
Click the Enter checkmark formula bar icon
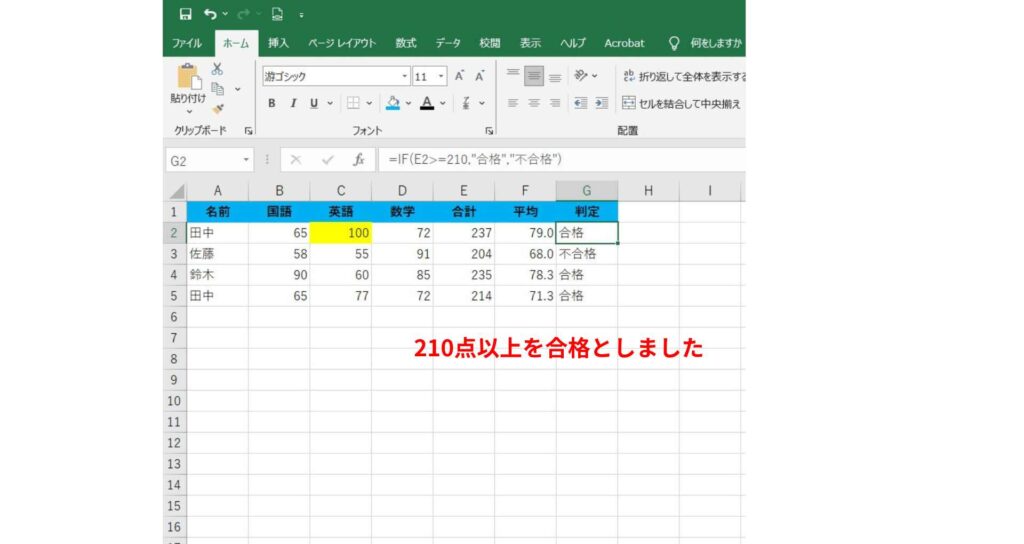(x=327, y=160)
